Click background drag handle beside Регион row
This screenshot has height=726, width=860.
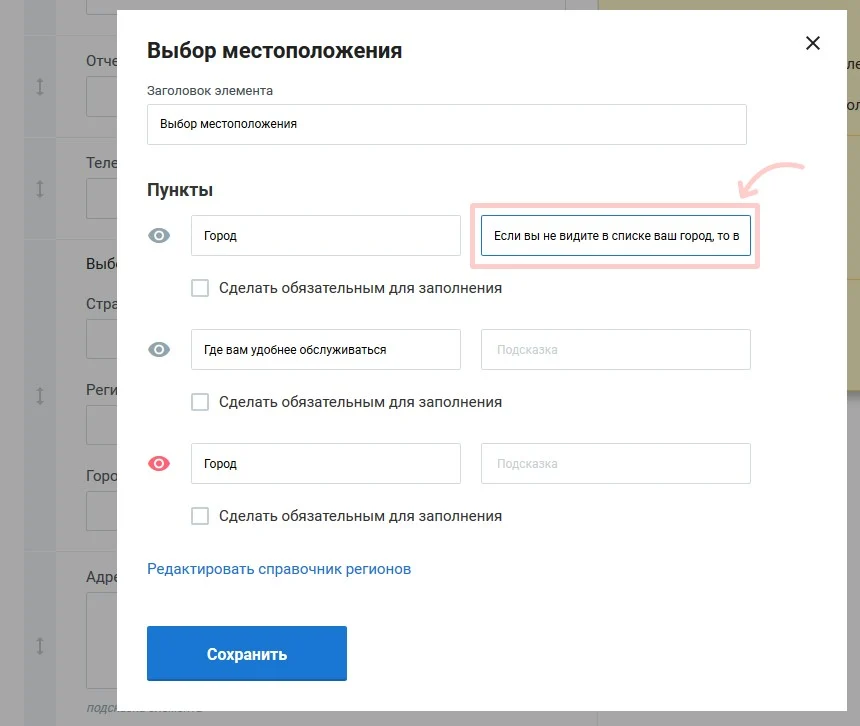[40, 395]
